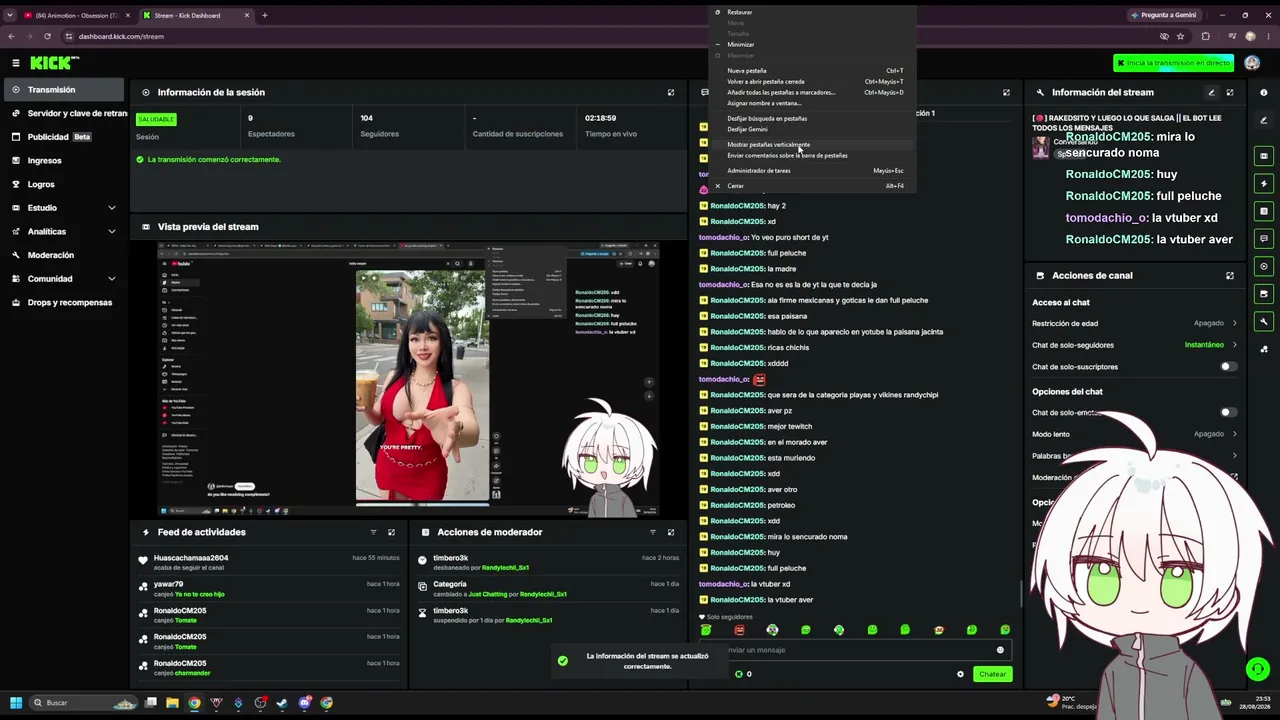Open Drops y recompensas page

(62, 302)
